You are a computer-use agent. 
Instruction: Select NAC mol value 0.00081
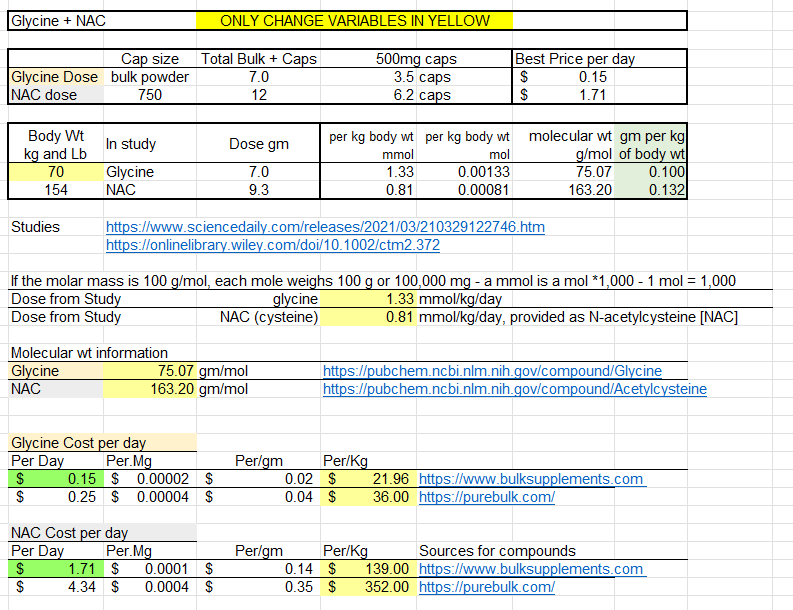464,190
